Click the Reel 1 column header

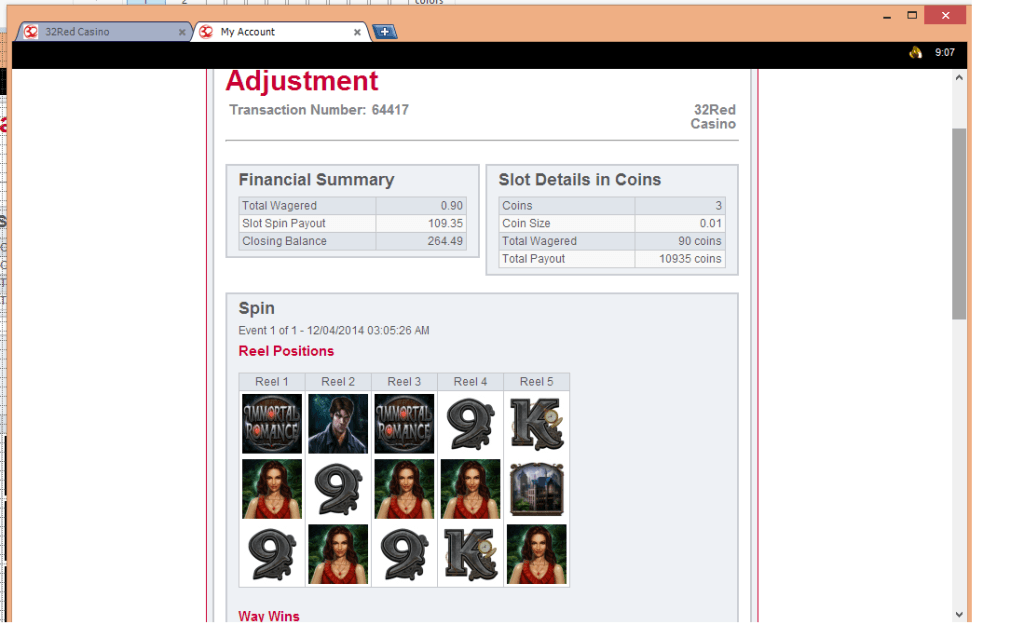point(272,381)
